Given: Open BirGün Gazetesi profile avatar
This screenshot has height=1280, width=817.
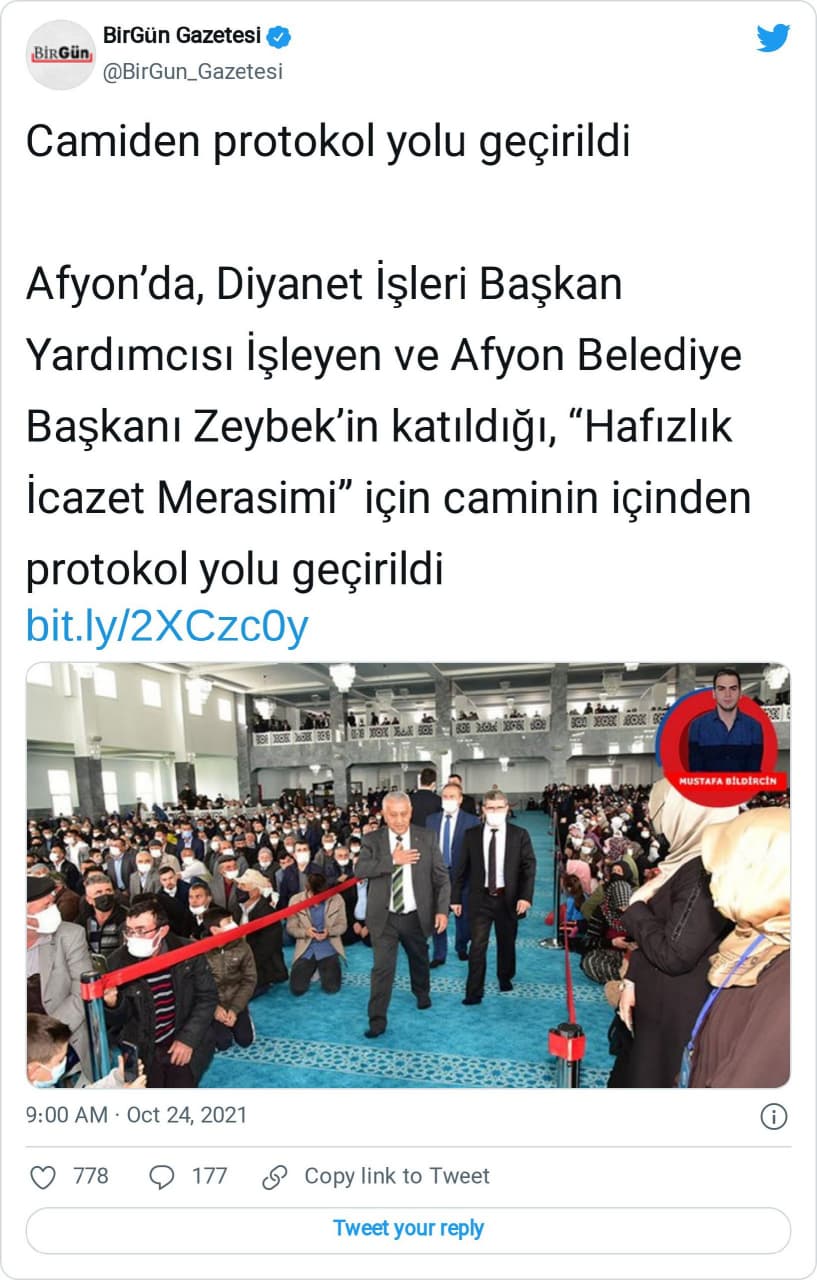Looking at the screenshot, I should point(60,55).
